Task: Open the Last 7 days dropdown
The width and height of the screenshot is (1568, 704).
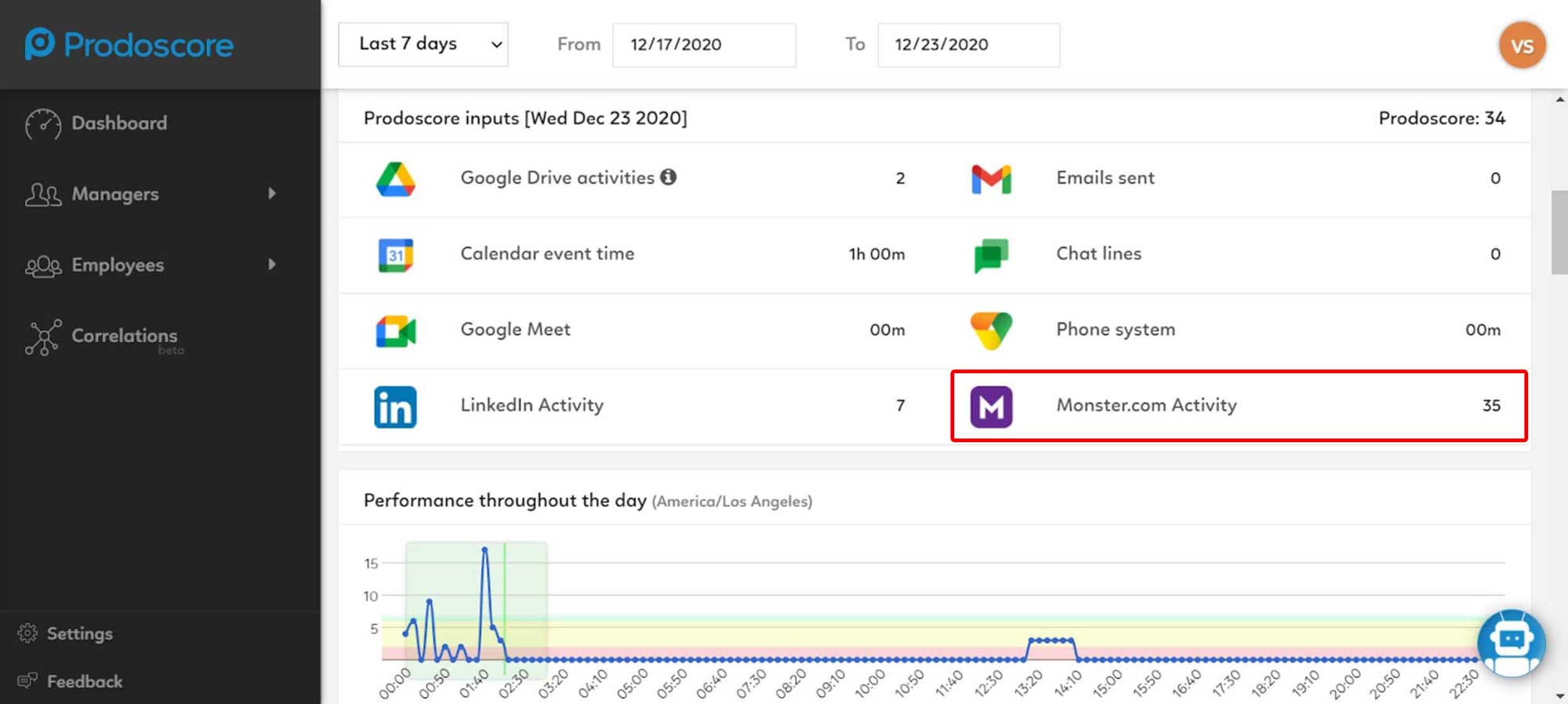Action: 423,44
